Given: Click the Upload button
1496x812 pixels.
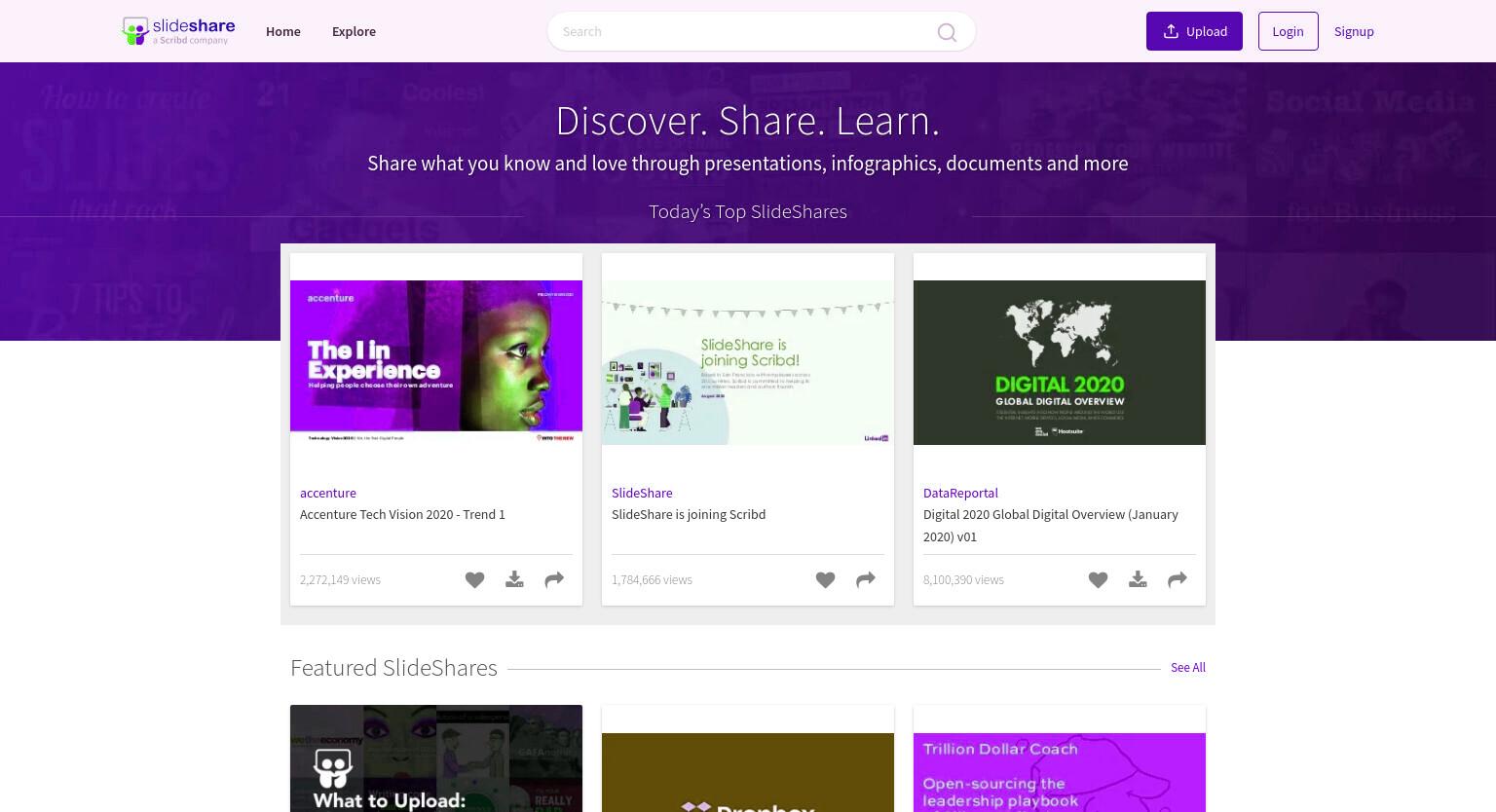Looking at the screenshot, I should pos(1194,31).
